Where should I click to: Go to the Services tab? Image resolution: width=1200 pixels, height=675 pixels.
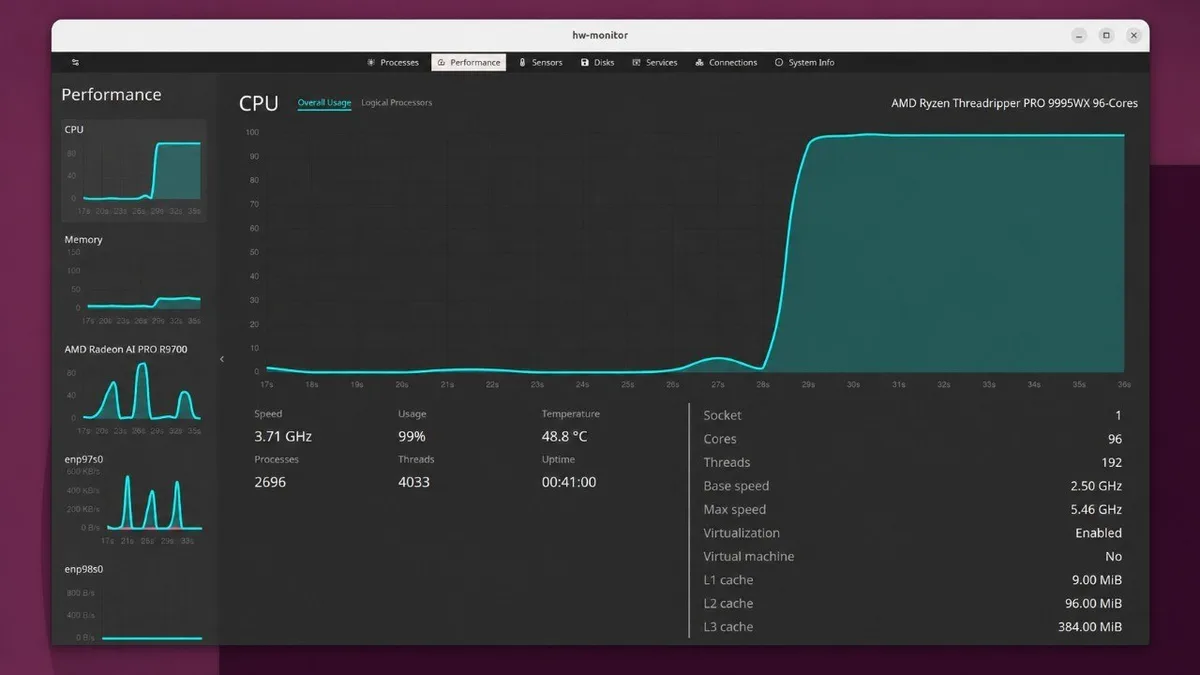[655, 62]
